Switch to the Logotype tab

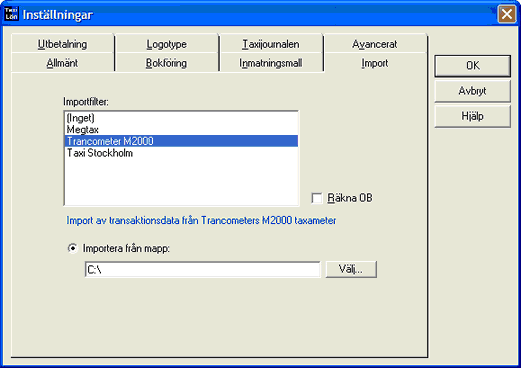pos(166,44)
